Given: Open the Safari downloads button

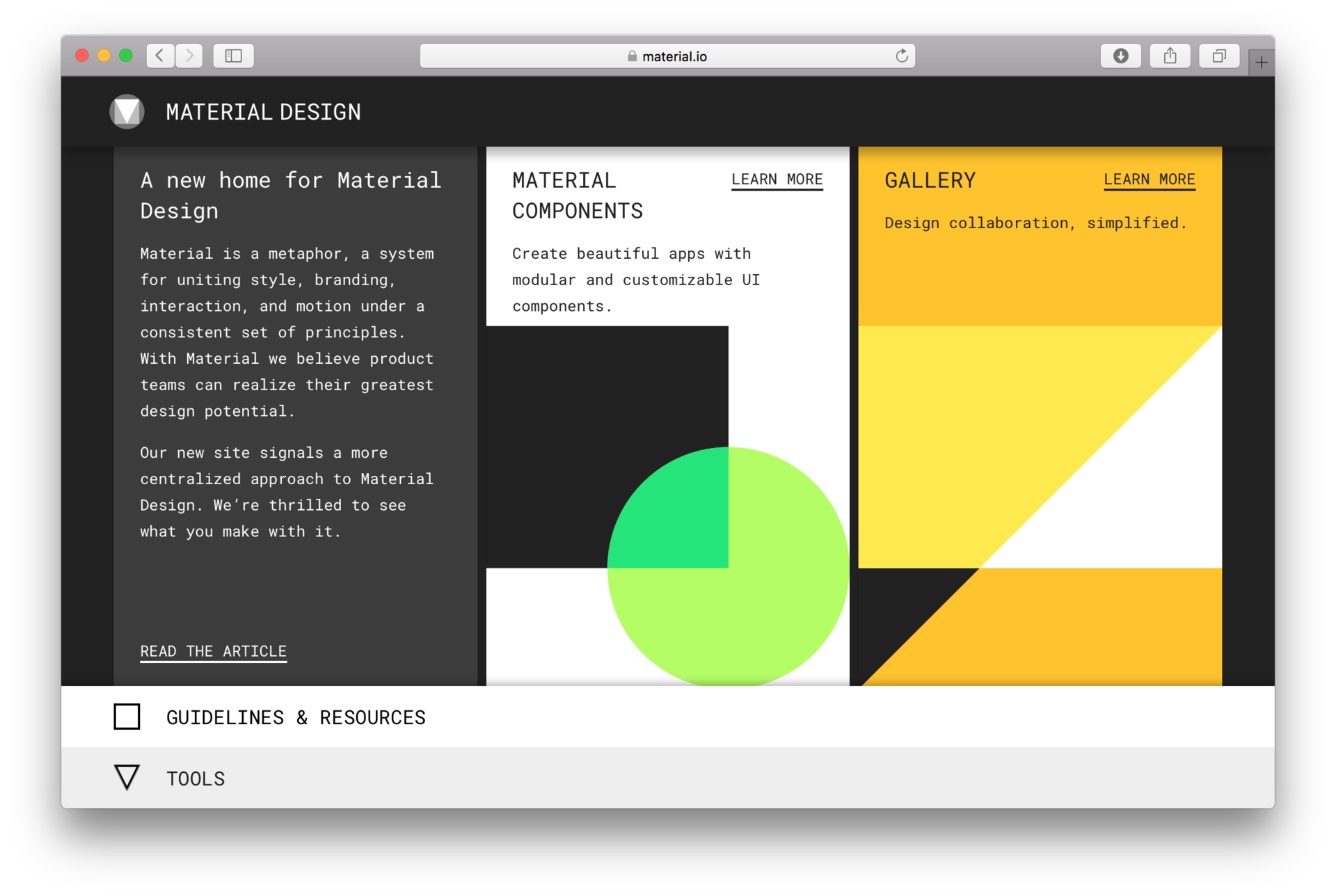Looking at the screenshot, I should [1120, 56].
